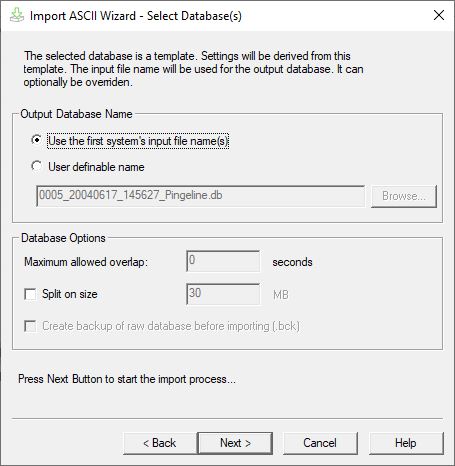Click the Maximum allowed overlap seconds field

click(x=223, y=261)
